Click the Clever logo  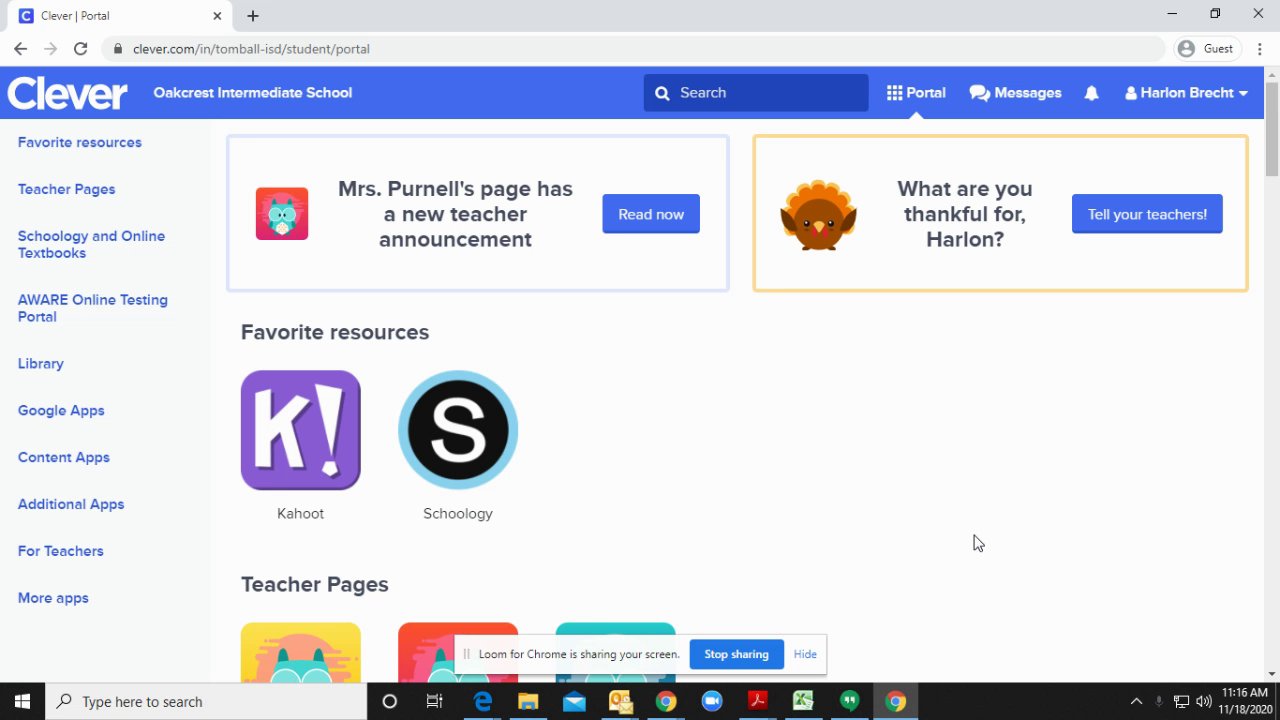(x=67, y=93)
